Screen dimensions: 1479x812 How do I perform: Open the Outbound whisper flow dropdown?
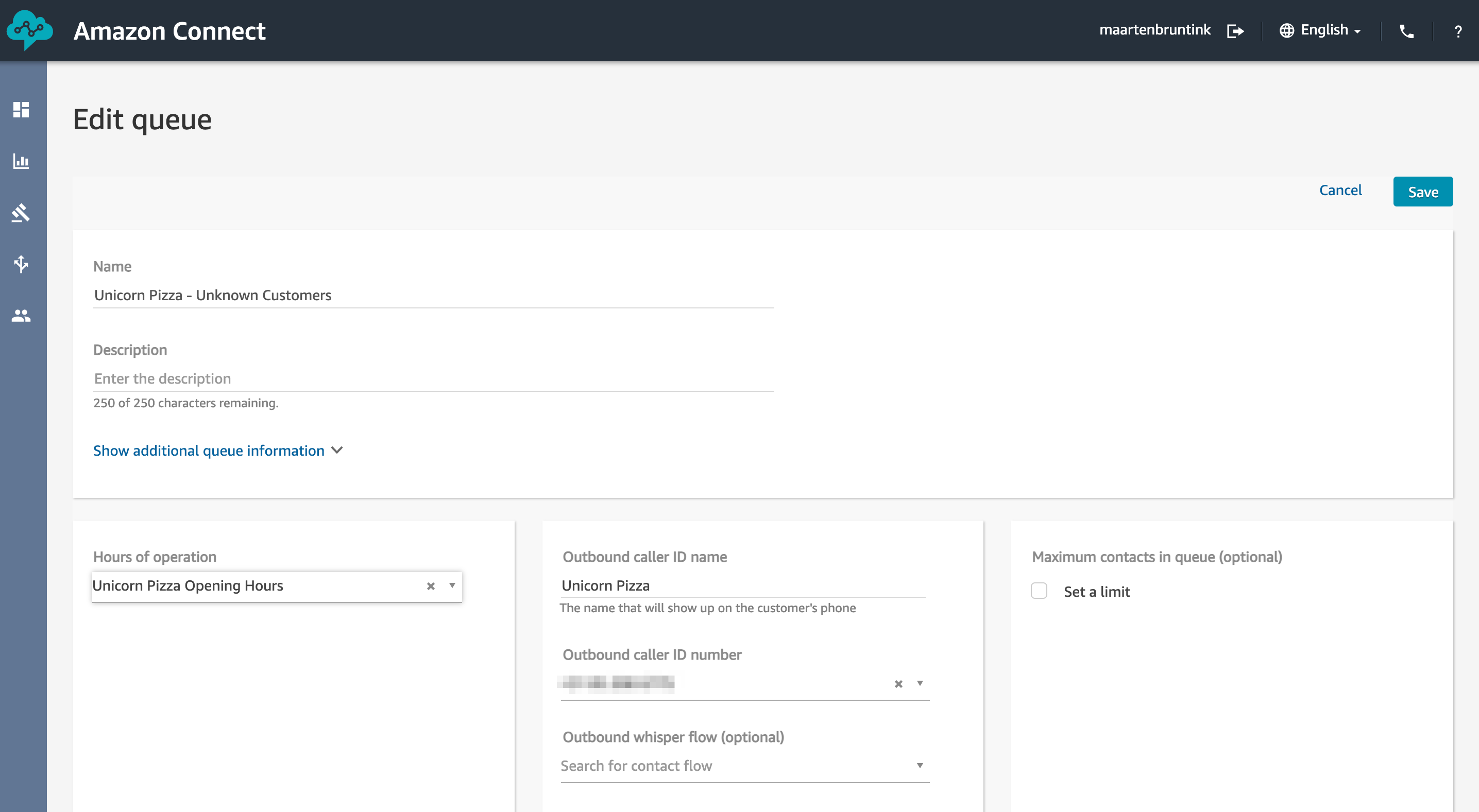pyautogui.click(x=745, y=766)
